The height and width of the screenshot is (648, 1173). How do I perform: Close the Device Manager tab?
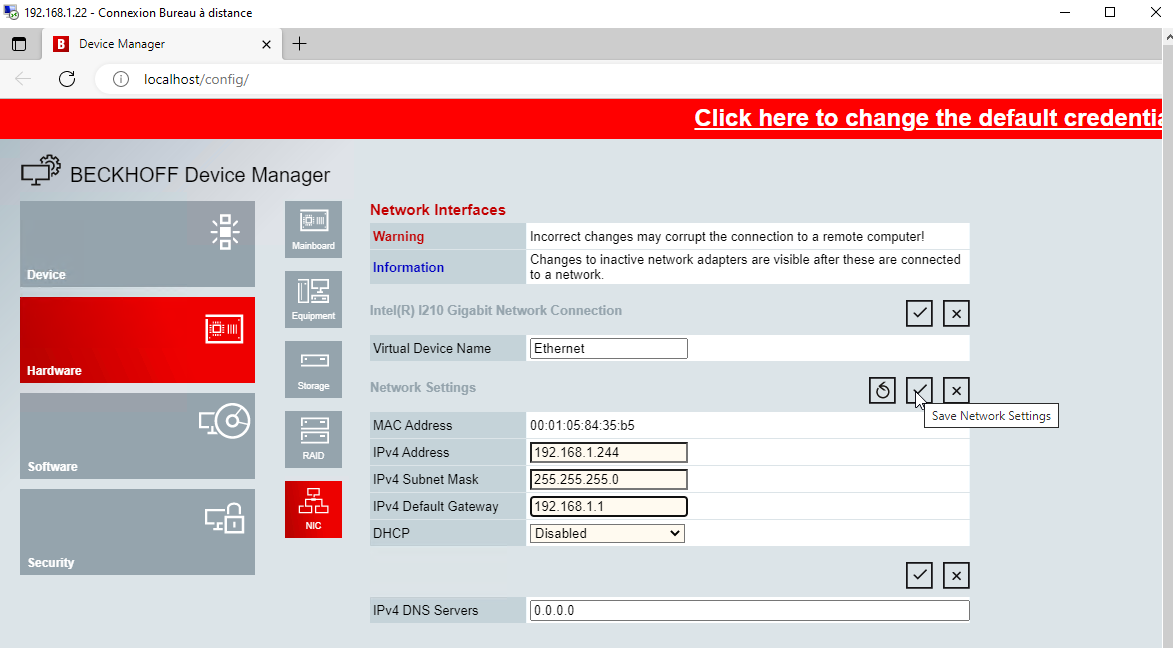point(266,45)
